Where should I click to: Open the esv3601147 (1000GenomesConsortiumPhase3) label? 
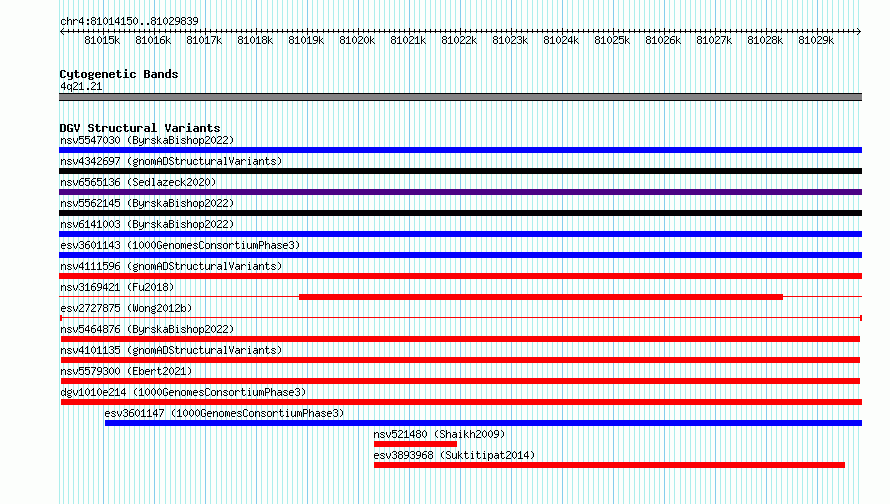tap(224, 413)
